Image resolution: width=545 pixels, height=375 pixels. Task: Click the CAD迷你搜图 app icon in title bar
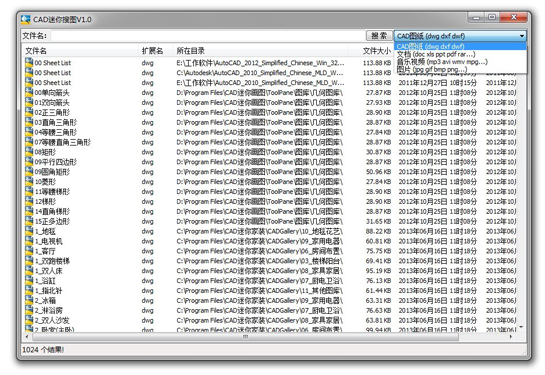25,19
